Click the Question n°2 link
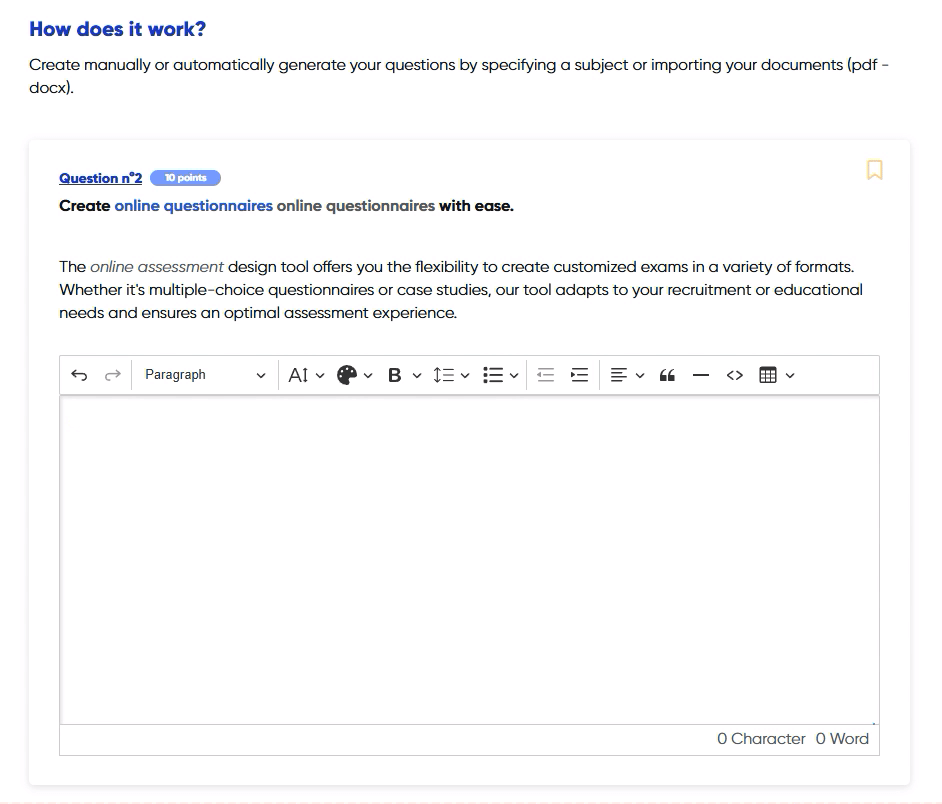 coord(100,178)
